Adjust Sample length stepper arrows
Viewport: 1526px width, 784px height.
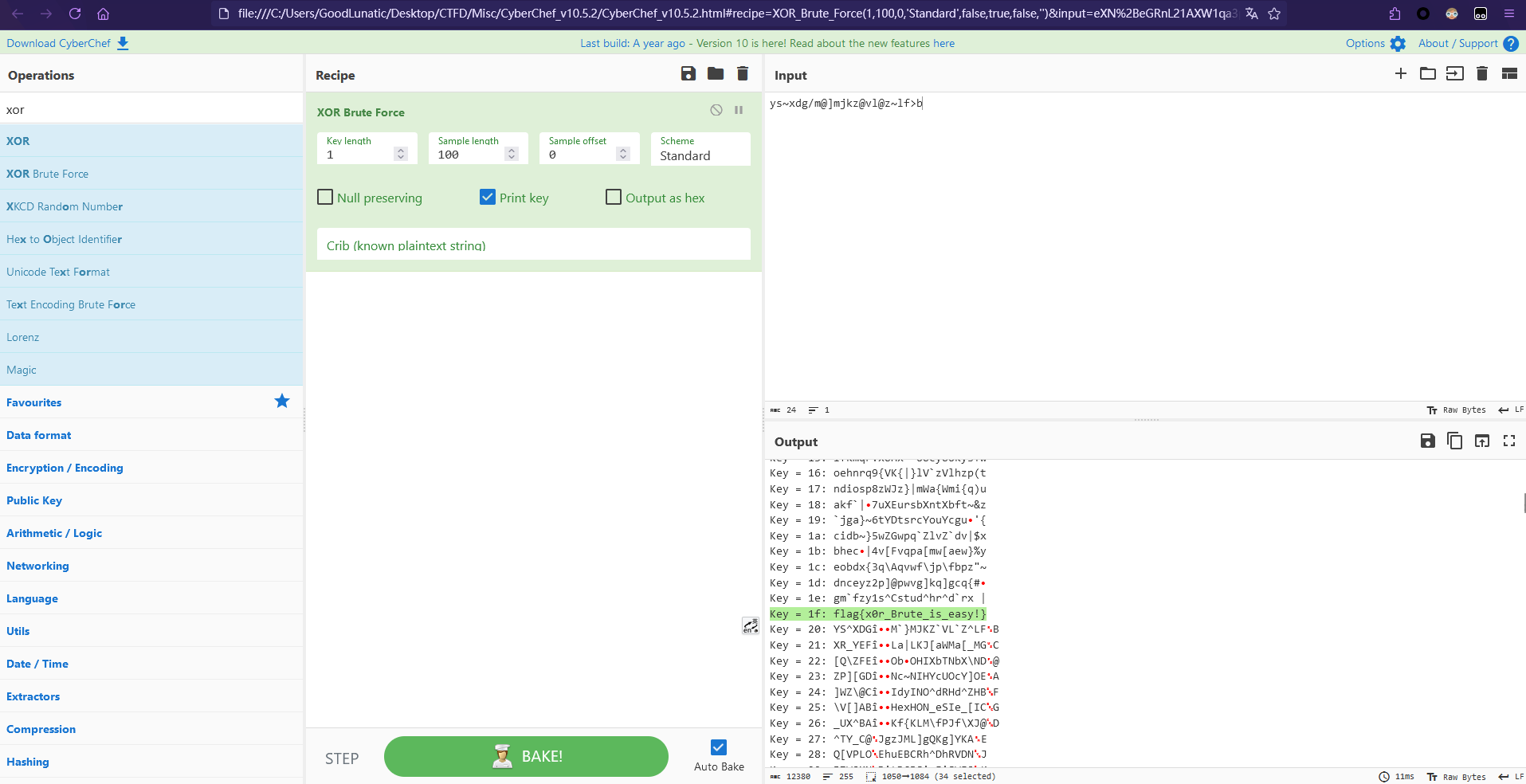pos(512,155)
